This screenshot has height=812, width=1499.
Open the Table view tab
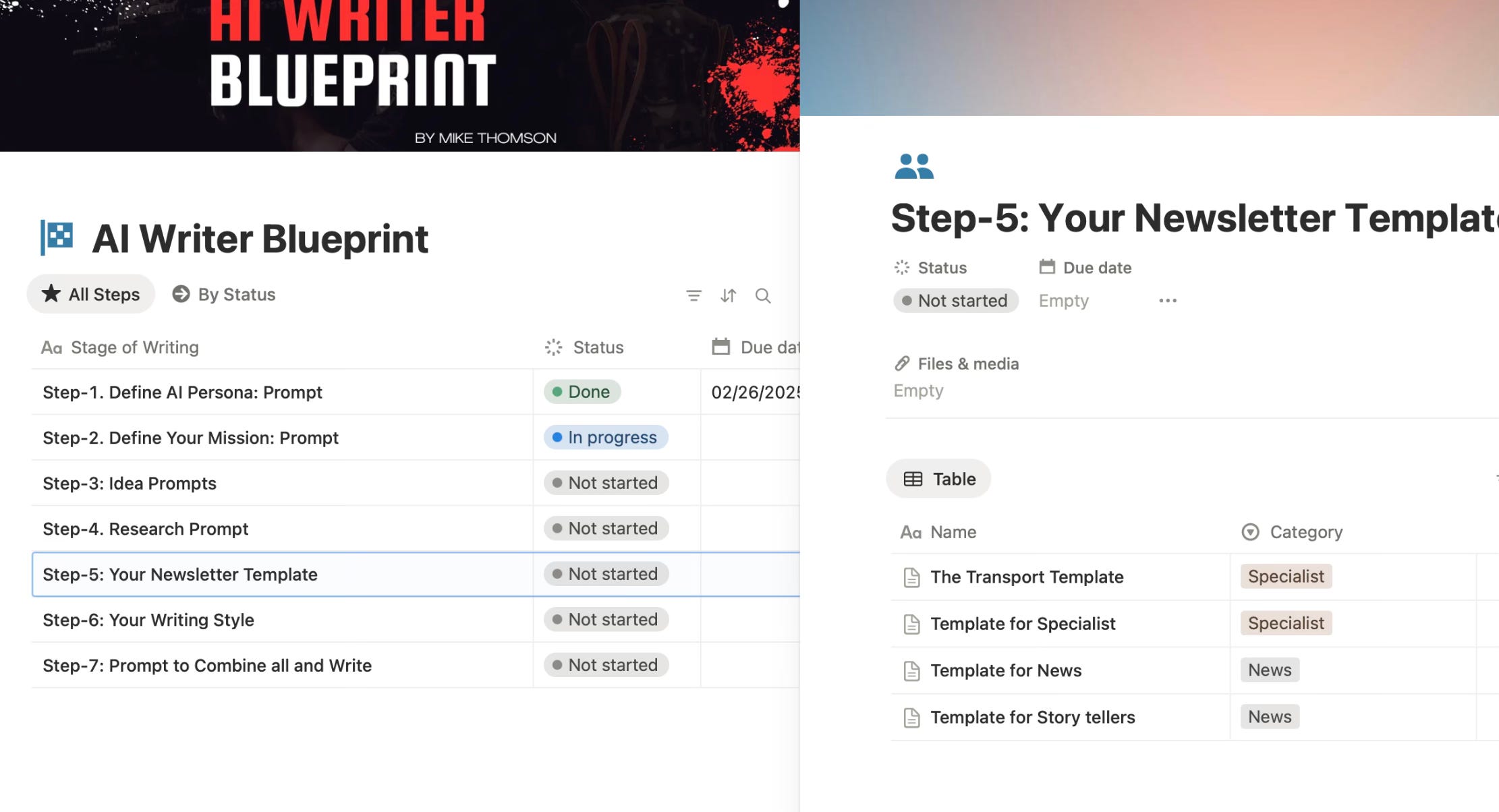(938, 480)
